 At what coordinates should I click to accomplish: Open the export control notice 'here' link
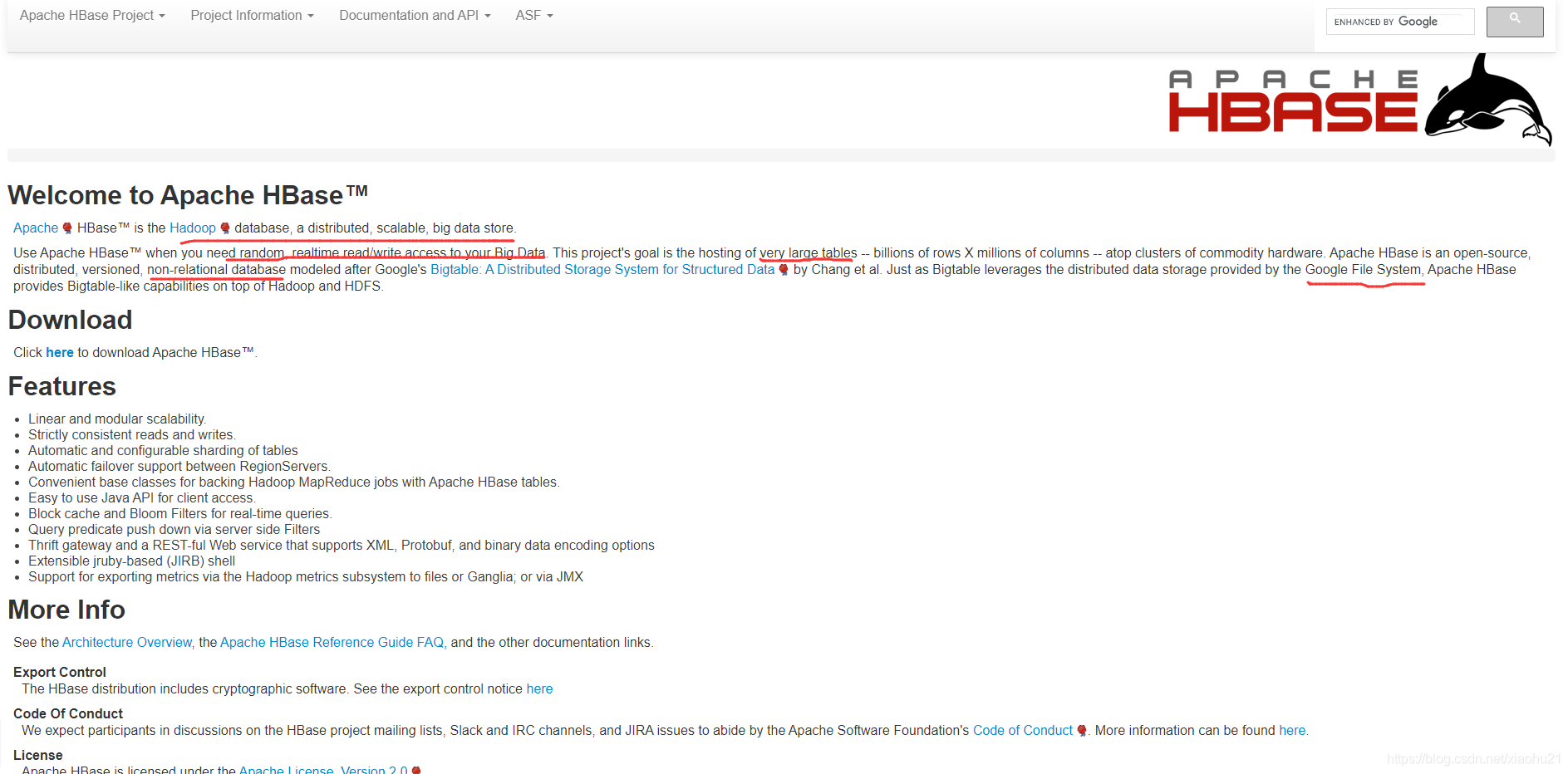[539, 688]
